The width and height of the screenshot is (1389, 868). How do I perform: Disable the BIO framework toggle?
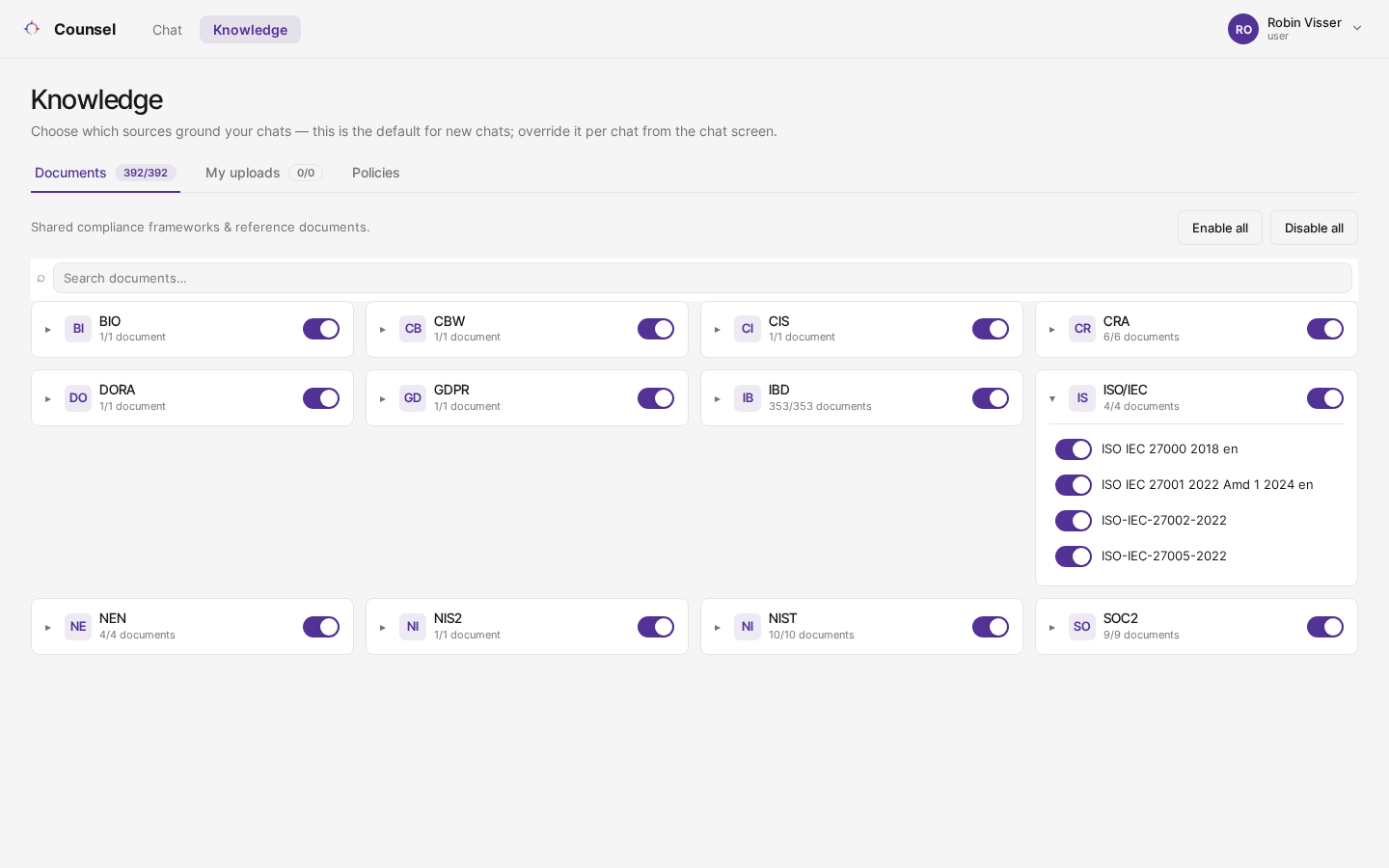(x=321, y=329)
